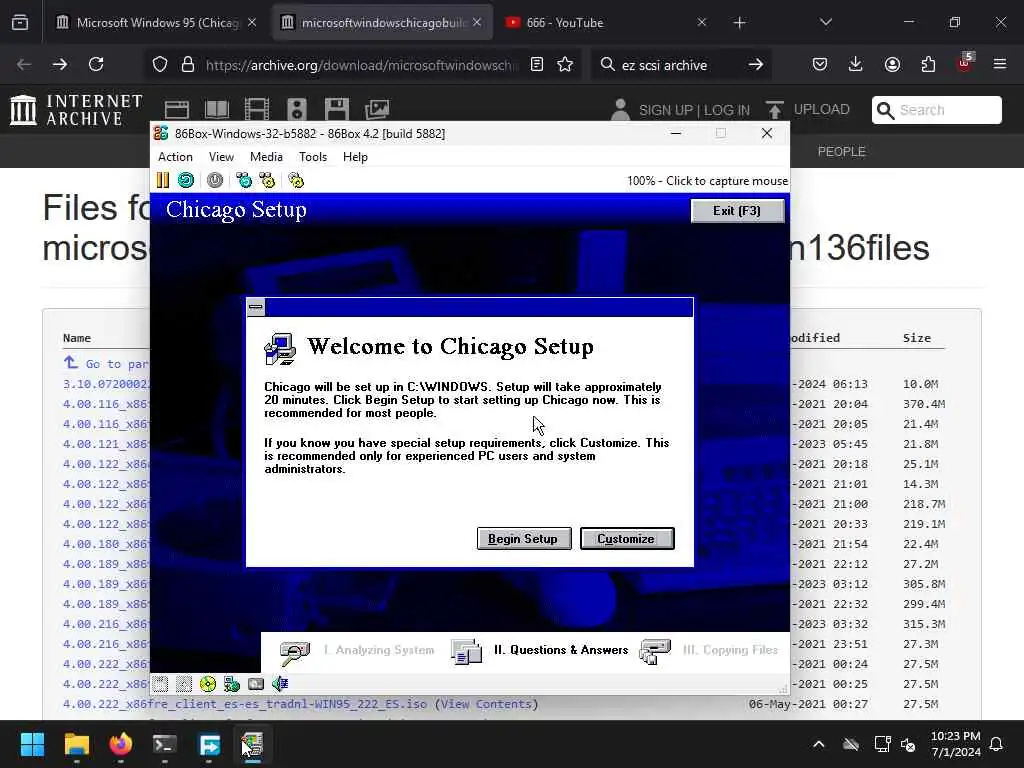Click the ACPI shutdown power icon
The width and height of the screenshot is (1024, 768).
215,180
